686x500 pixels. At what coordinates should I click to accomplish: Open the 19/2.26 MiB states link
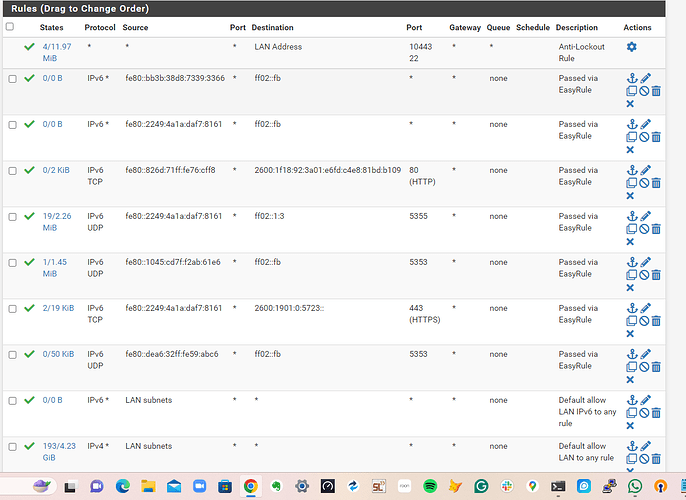coord(57,222)
